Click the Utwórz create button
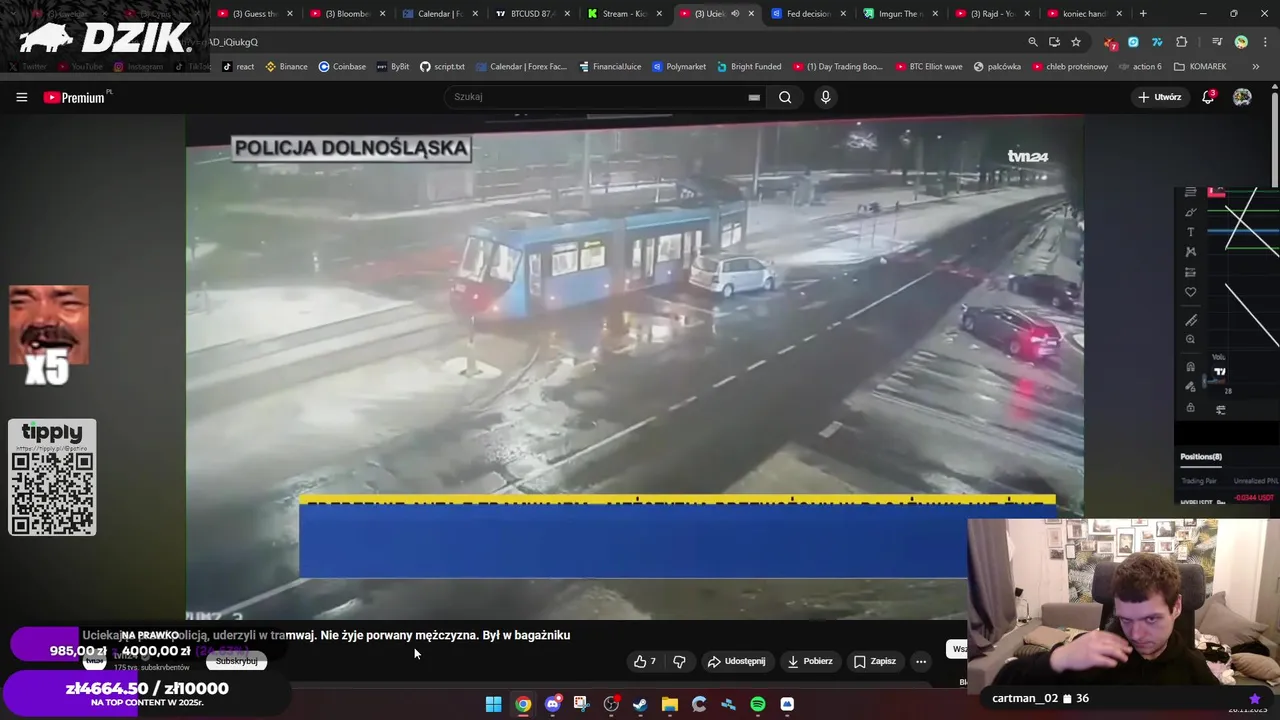Screen dimensions: 1280x720 coord(1160,97)
